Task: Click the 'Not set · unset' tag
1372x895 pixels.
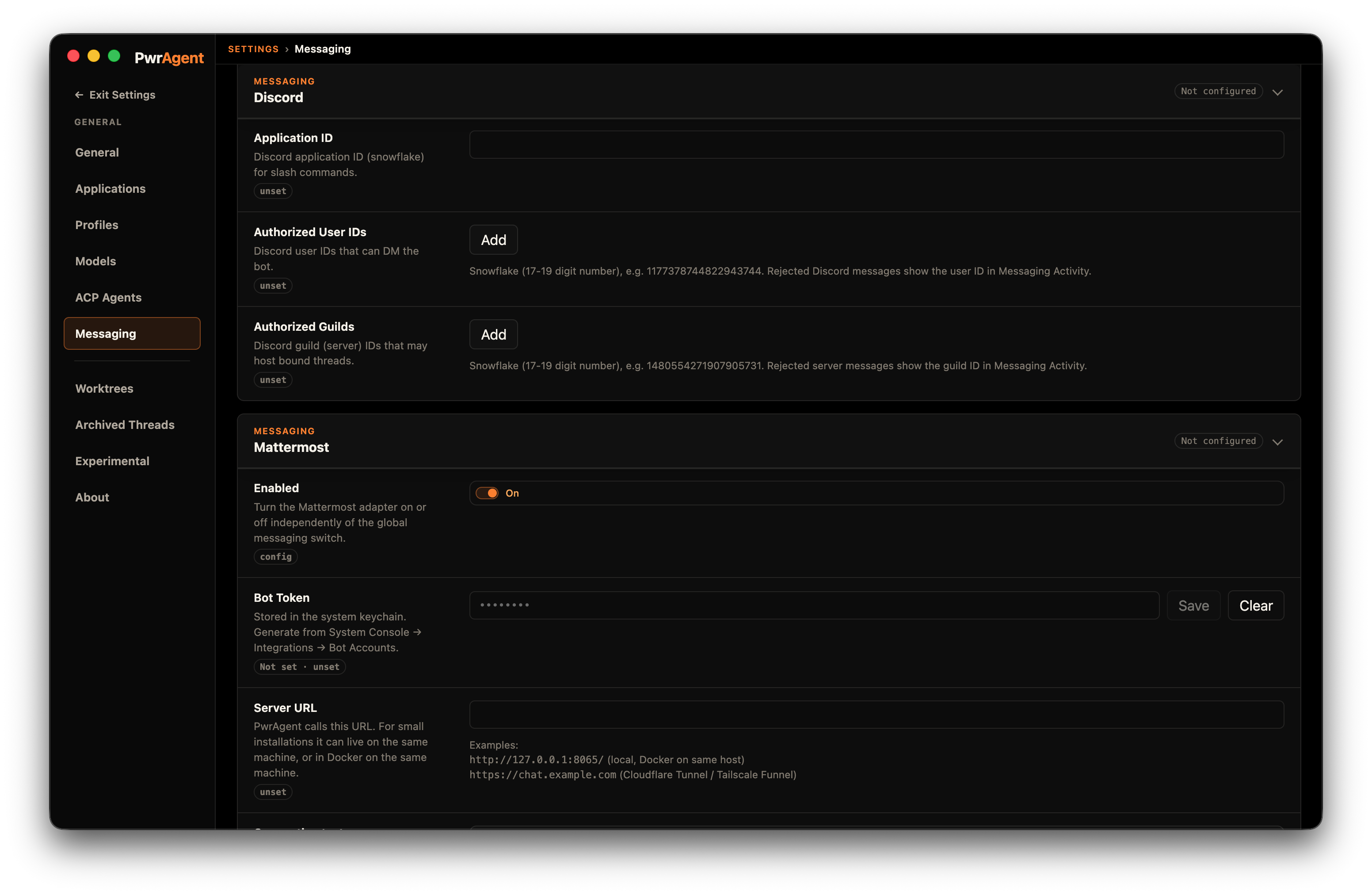Action: (x=299, y=667)
